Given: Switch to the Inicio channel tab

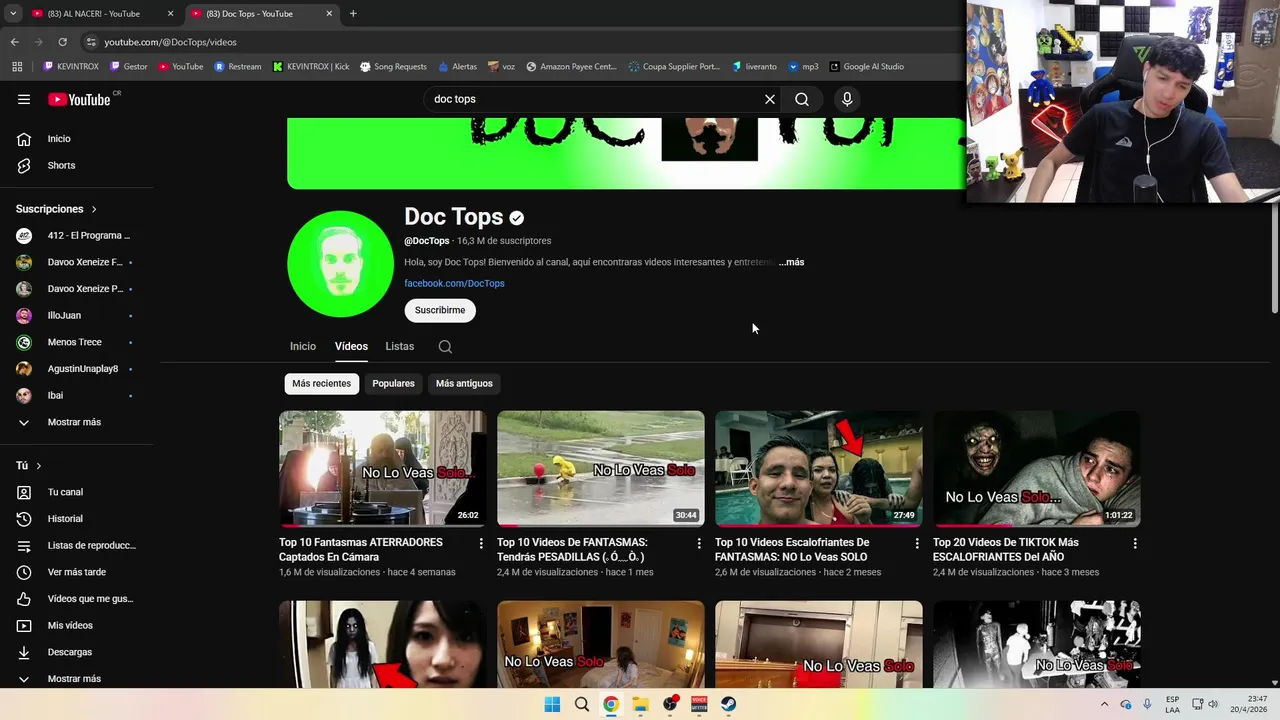Looking at the screenshot, I should tap(303, 346).
